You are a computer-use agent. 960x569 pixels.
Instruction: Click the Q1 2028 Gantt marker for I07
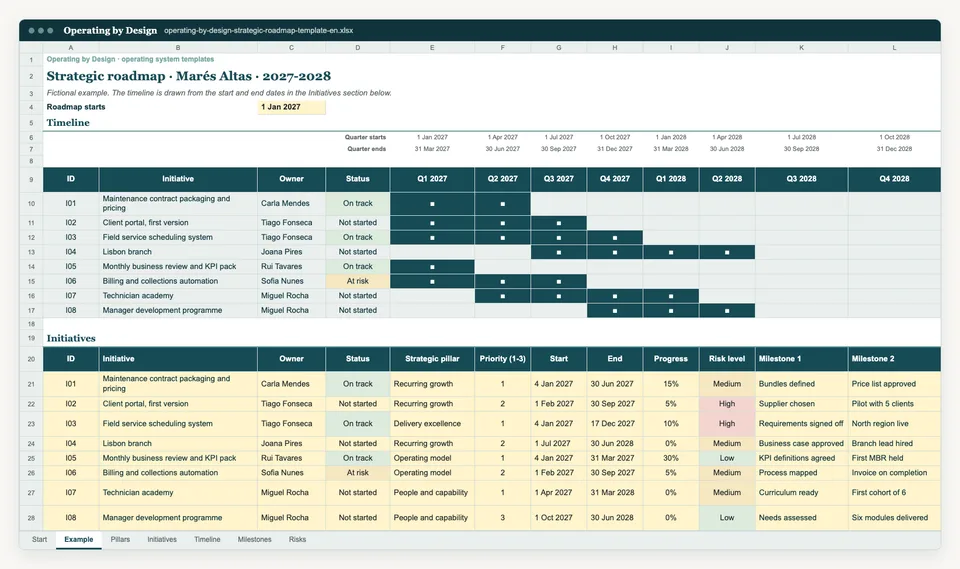[671, 296]
